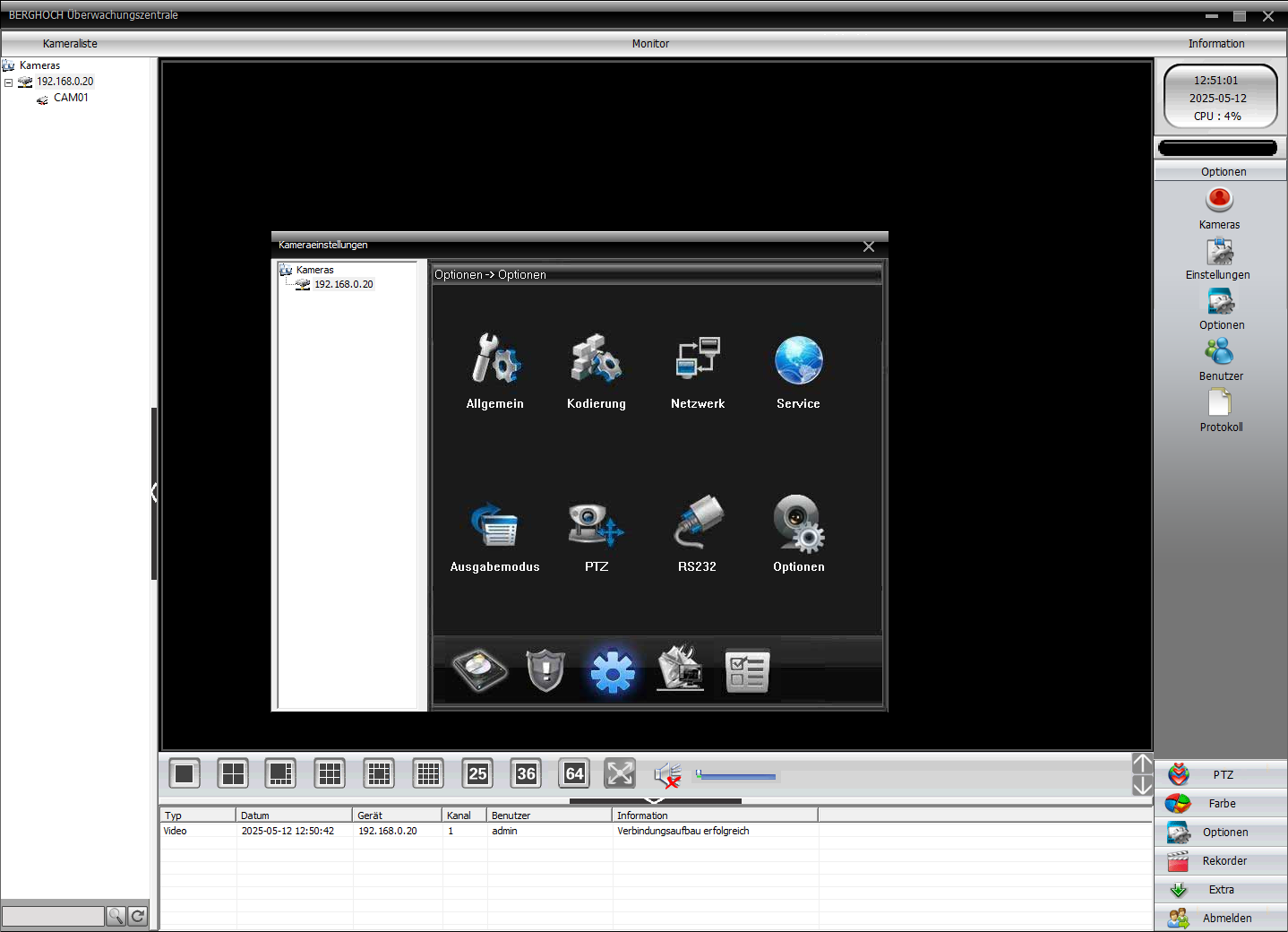Image resolution: width=1288 pixels, height=932 pixels.
Task: Open Extra section
Action: [1221, 889]
